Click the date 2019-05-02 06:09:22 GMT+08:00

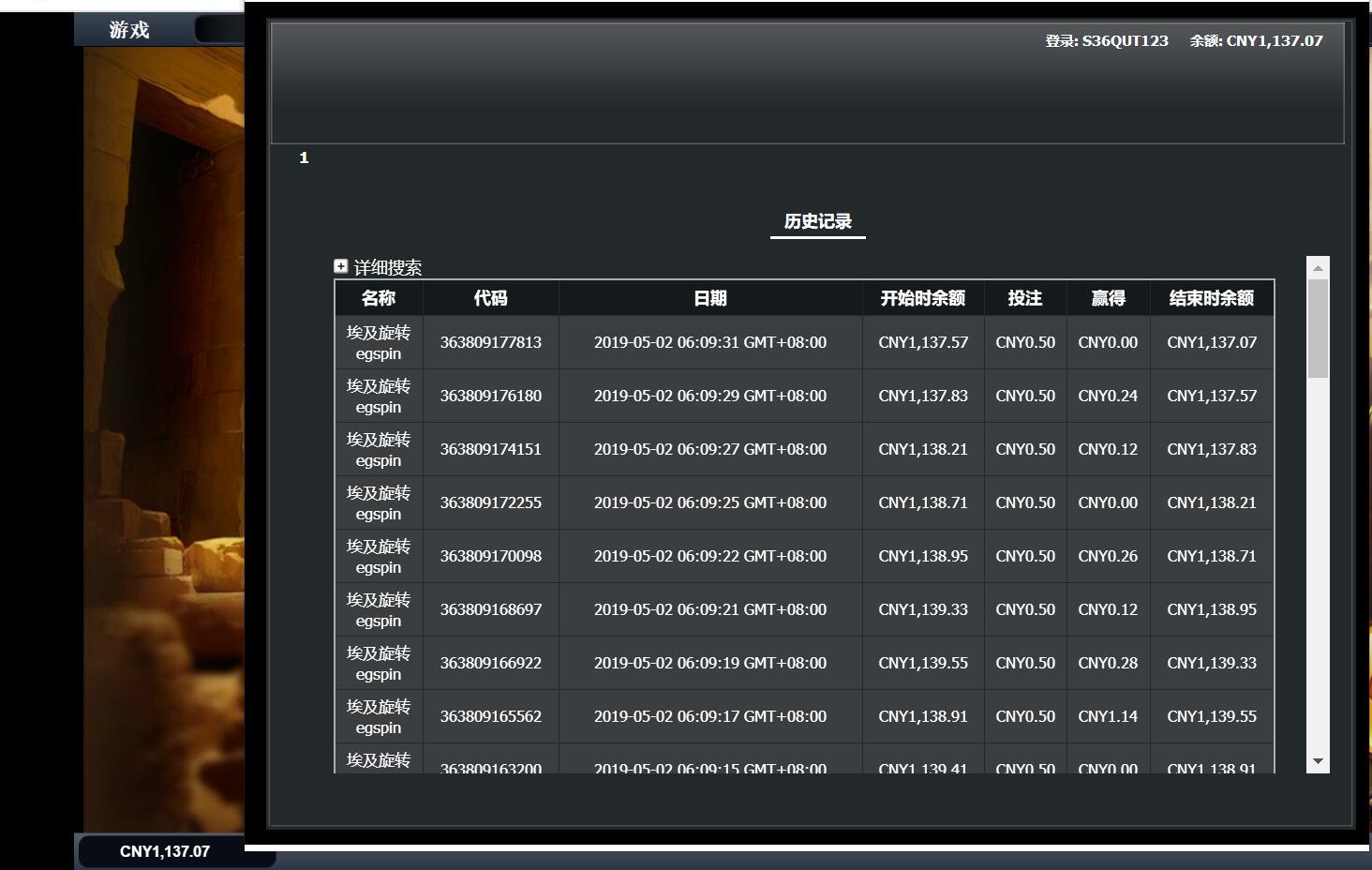[710, 556]
